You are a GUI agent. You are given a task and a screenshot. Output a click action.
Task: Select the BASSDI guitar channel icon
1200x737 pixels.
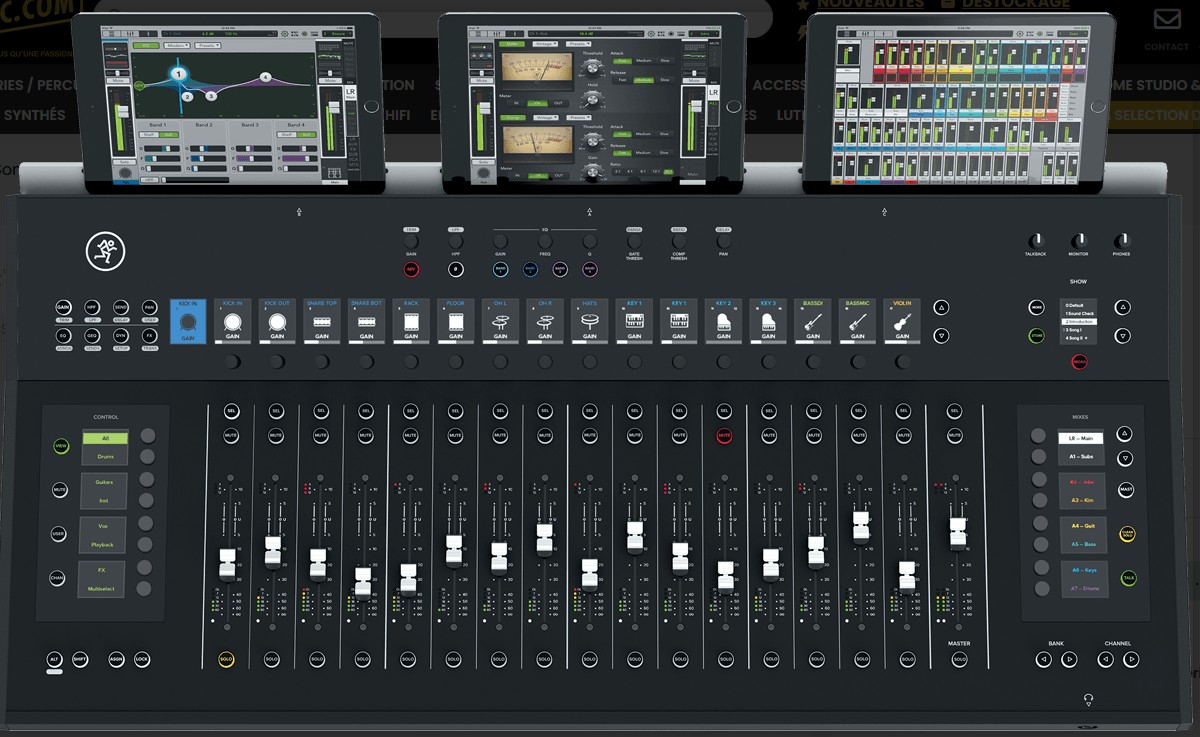[813, 322]
